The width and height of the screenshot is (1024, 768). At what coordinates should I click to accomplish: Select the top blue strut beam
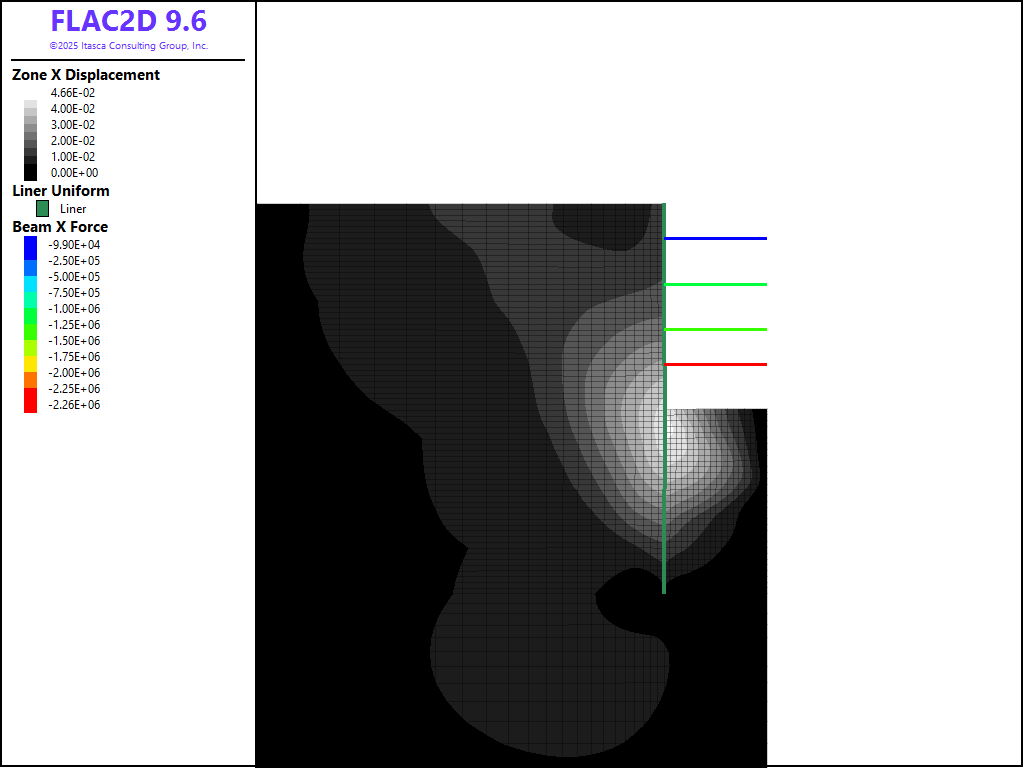(x=716, y=238)
